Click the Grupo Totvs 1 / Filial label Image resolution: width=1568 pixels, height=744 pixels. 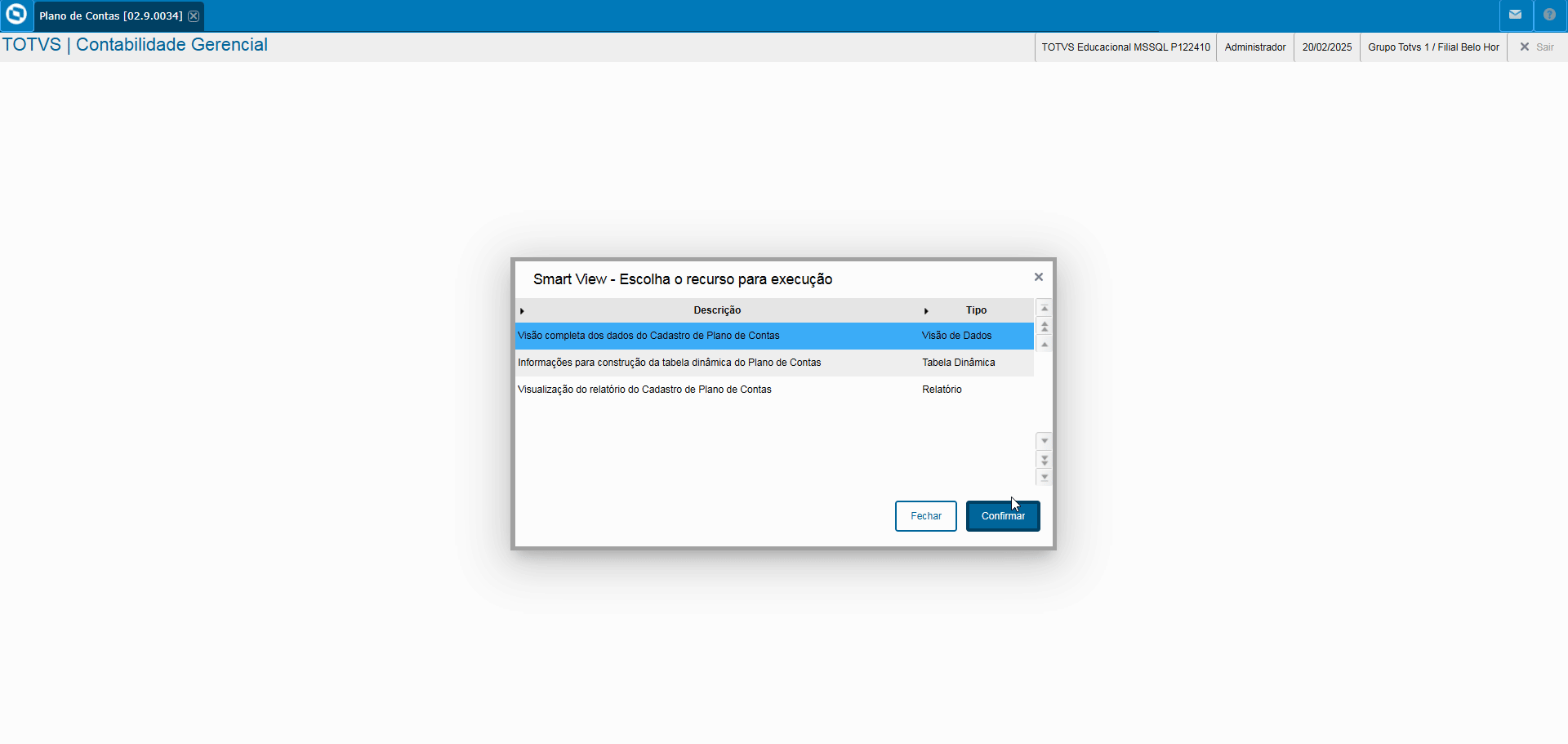pyautogui.click(x=1433, y=47)
